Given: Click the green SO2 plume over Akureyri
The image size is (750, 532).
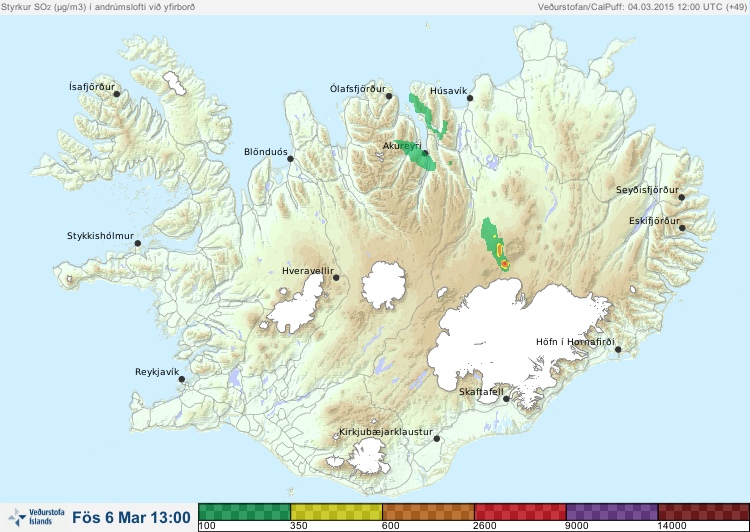Looking at the screenshot, I should [416, 155].
